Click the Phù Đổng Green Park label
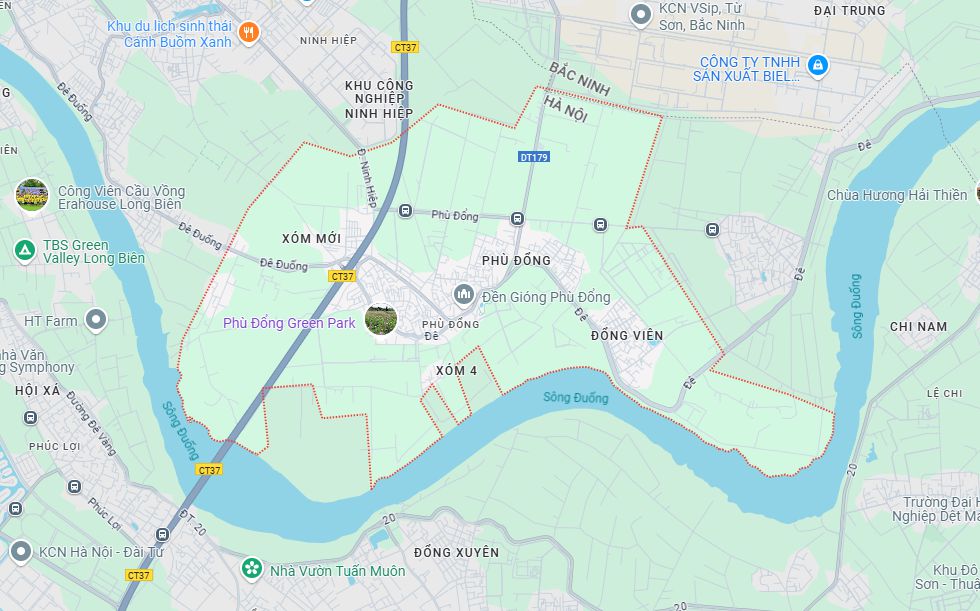Image resolution: width=980 pixels, height=611 pixels. [x=289, y=323]
